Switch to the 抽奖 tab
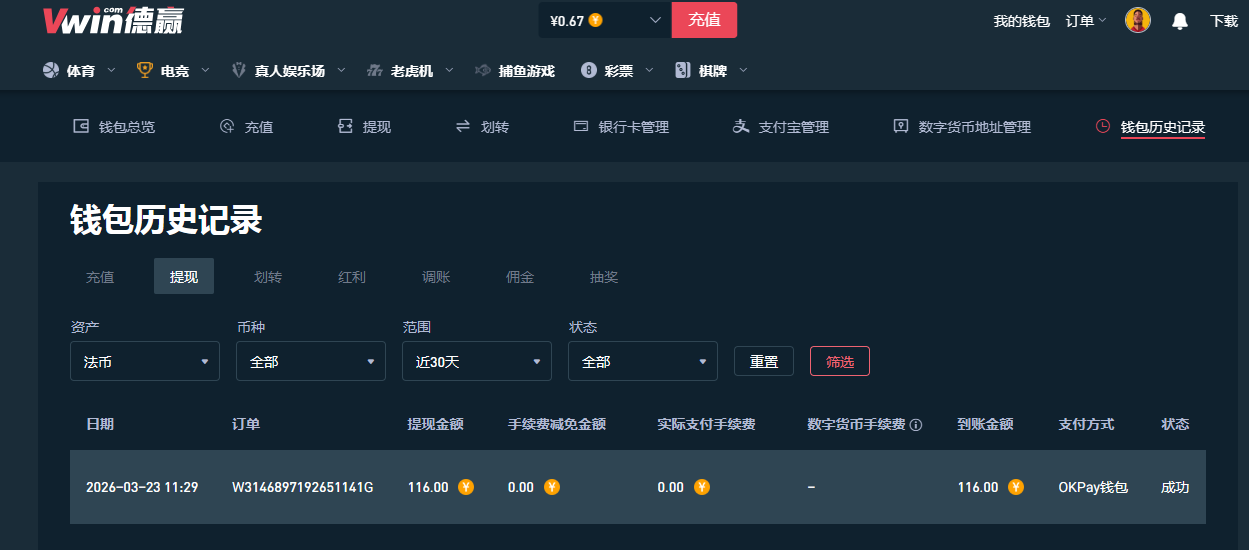 604,277
